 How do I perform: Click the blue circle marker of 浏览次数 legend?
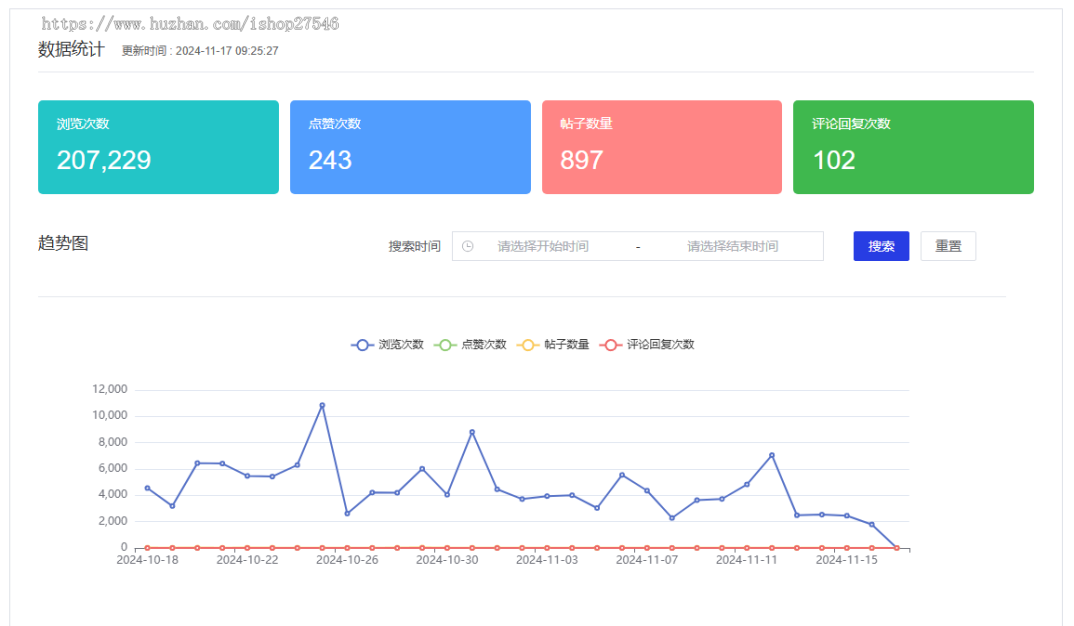coord(360,344)
